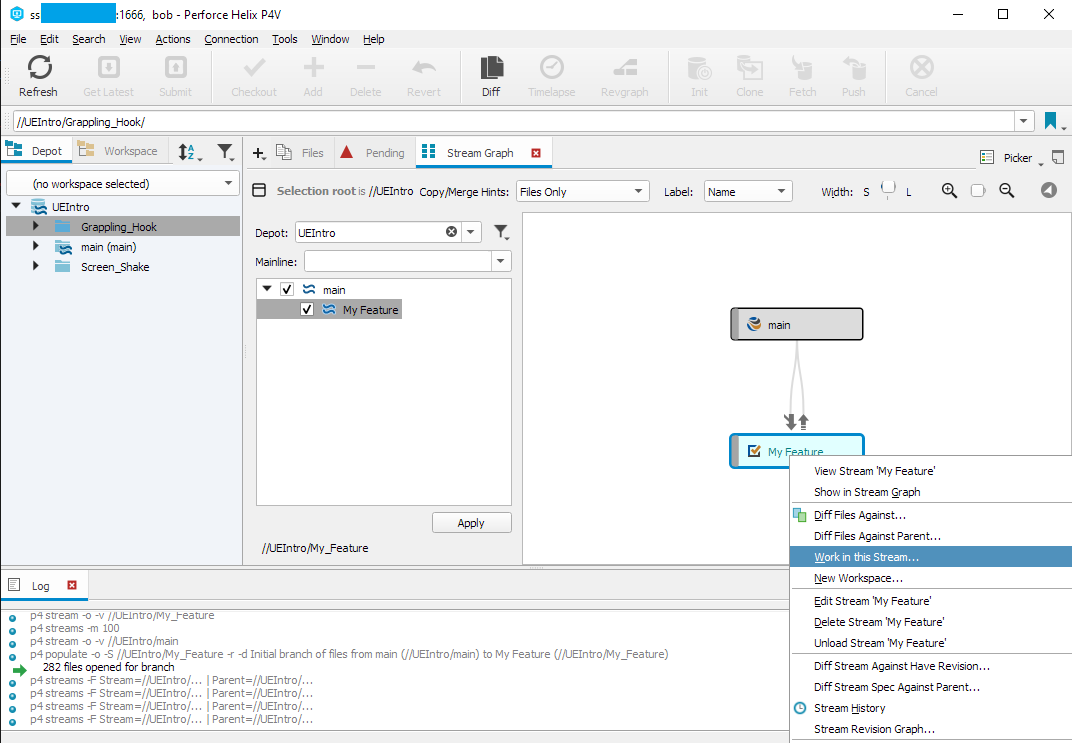The height and width of the screenshot is (743, 1072).
Task: Open the workspace selector dropdown
Action: tap(228, 183)
